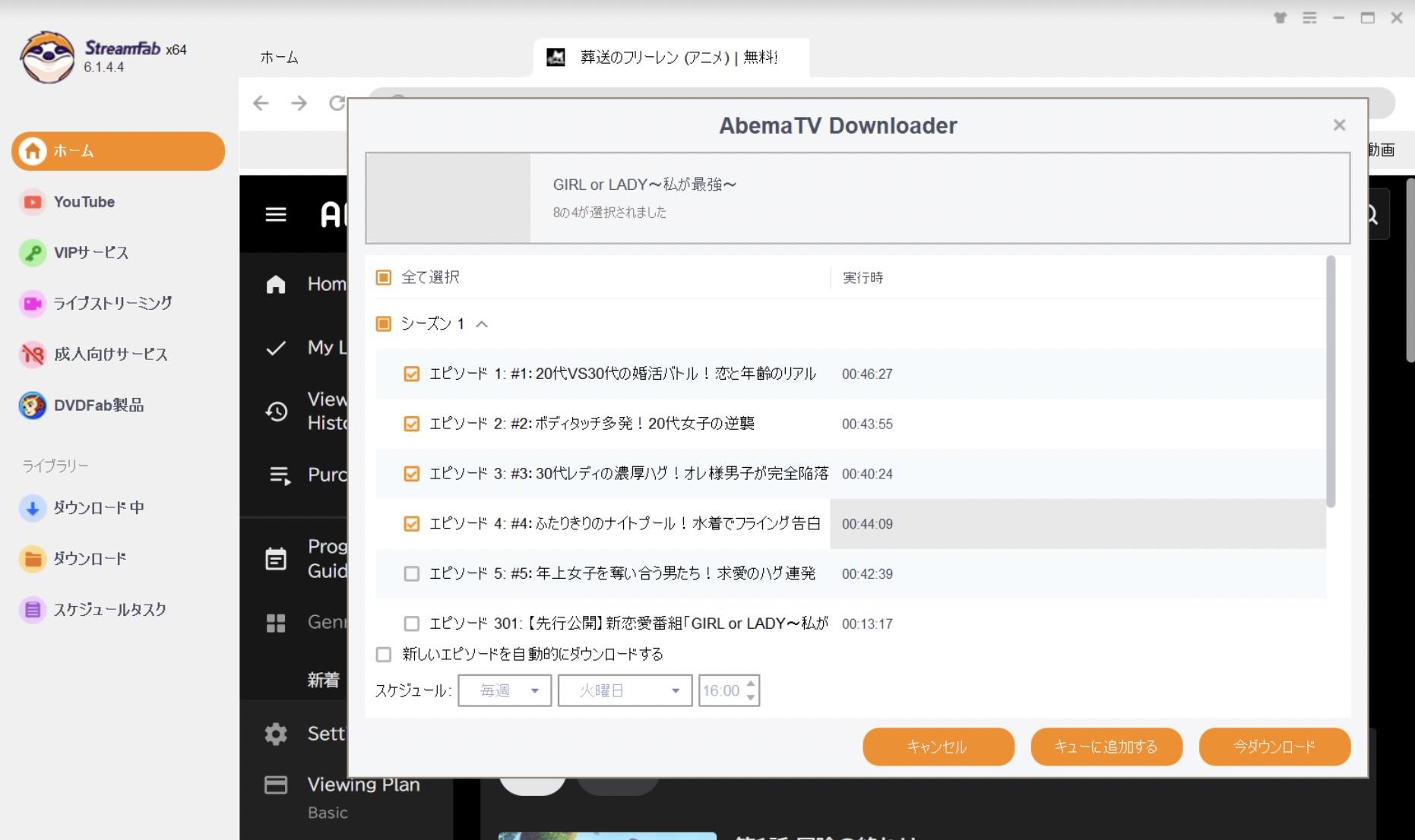The image size is (1415, 840).
Task: Click the My List checkmark icon
Action: (x=276, y=348)
